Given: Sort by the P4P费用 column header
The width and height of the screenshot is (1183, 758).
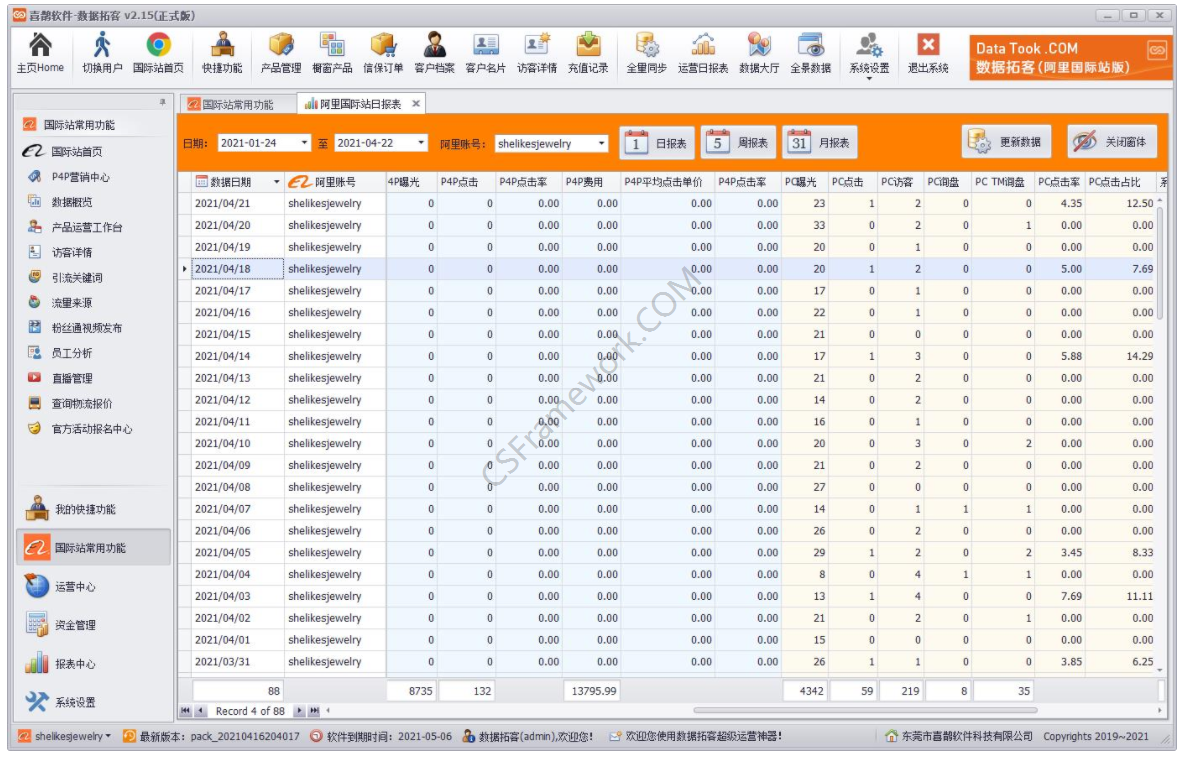Looking at the screenshot, I should [x=590, y=182].
